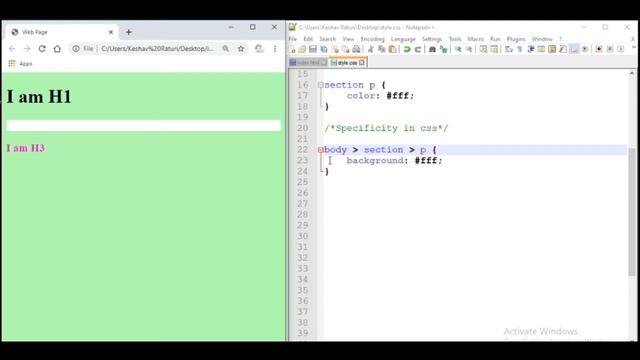Screen dimensions: 640x360
Task: Click Chrome's forward arrow
Action: tap(27, 49)
